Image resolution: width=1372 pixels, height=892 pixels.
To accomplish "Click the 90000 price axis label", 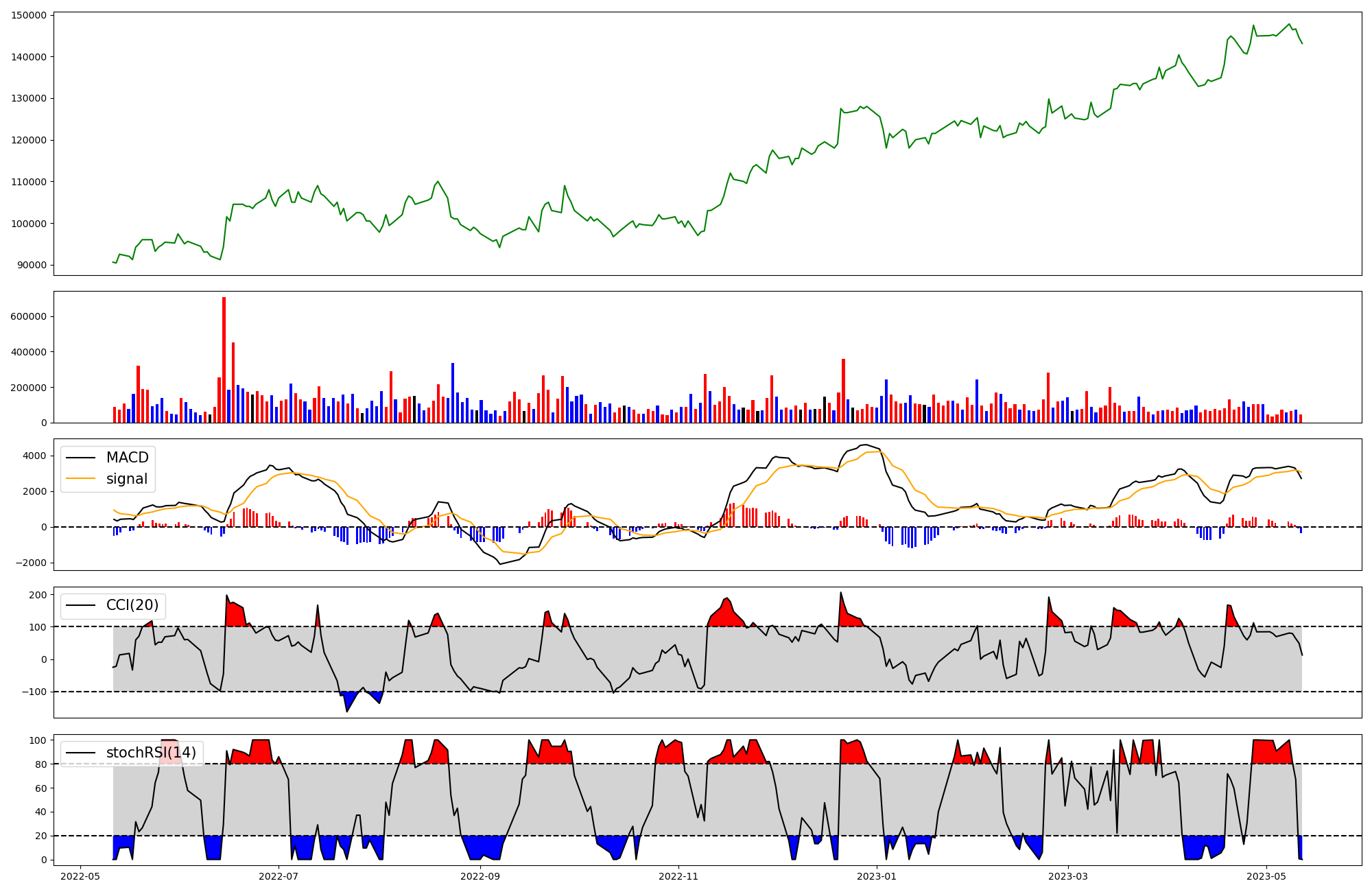I will [x=32, y=266].
